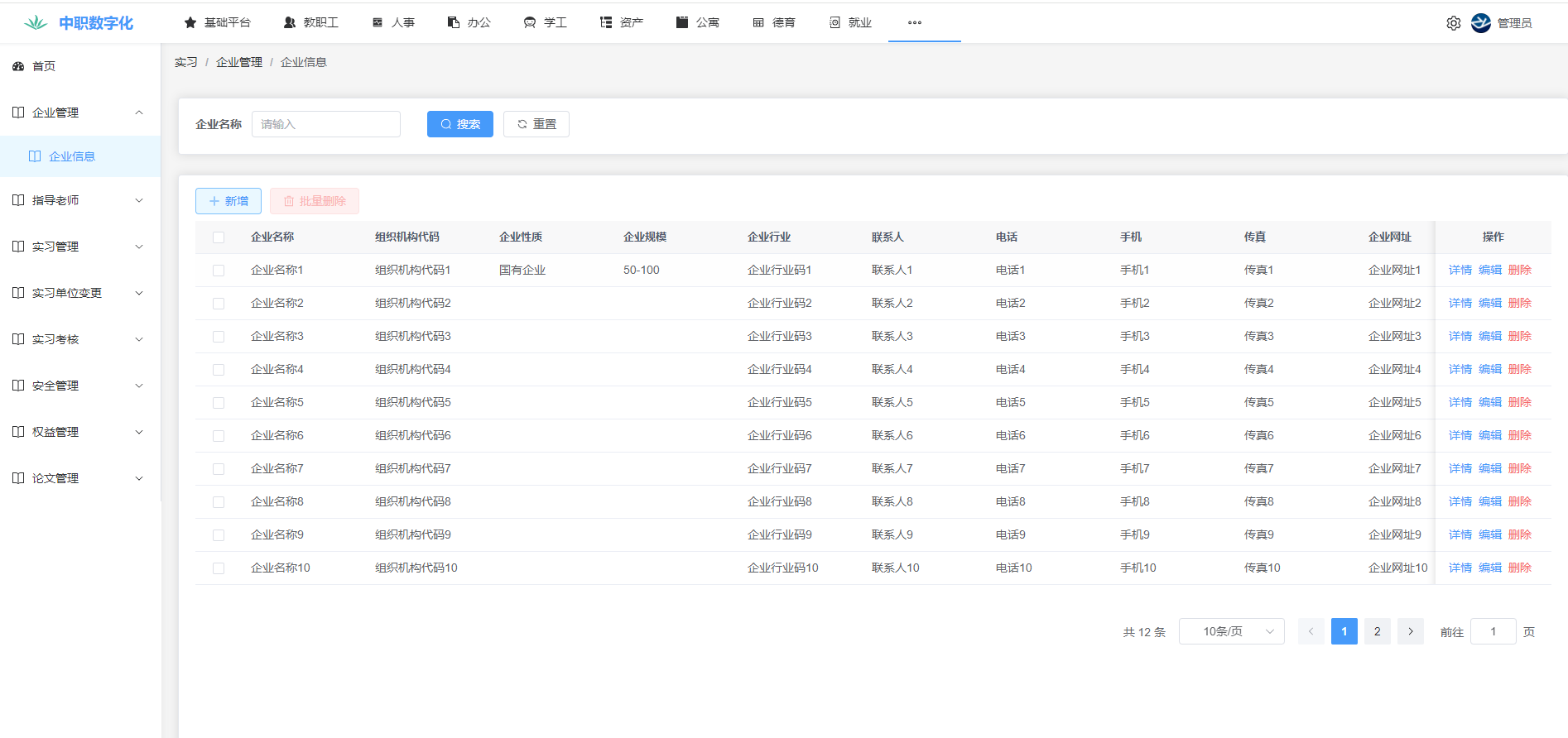
Task: Click the 搜索 search button
Action: click(x=459, y=124)
